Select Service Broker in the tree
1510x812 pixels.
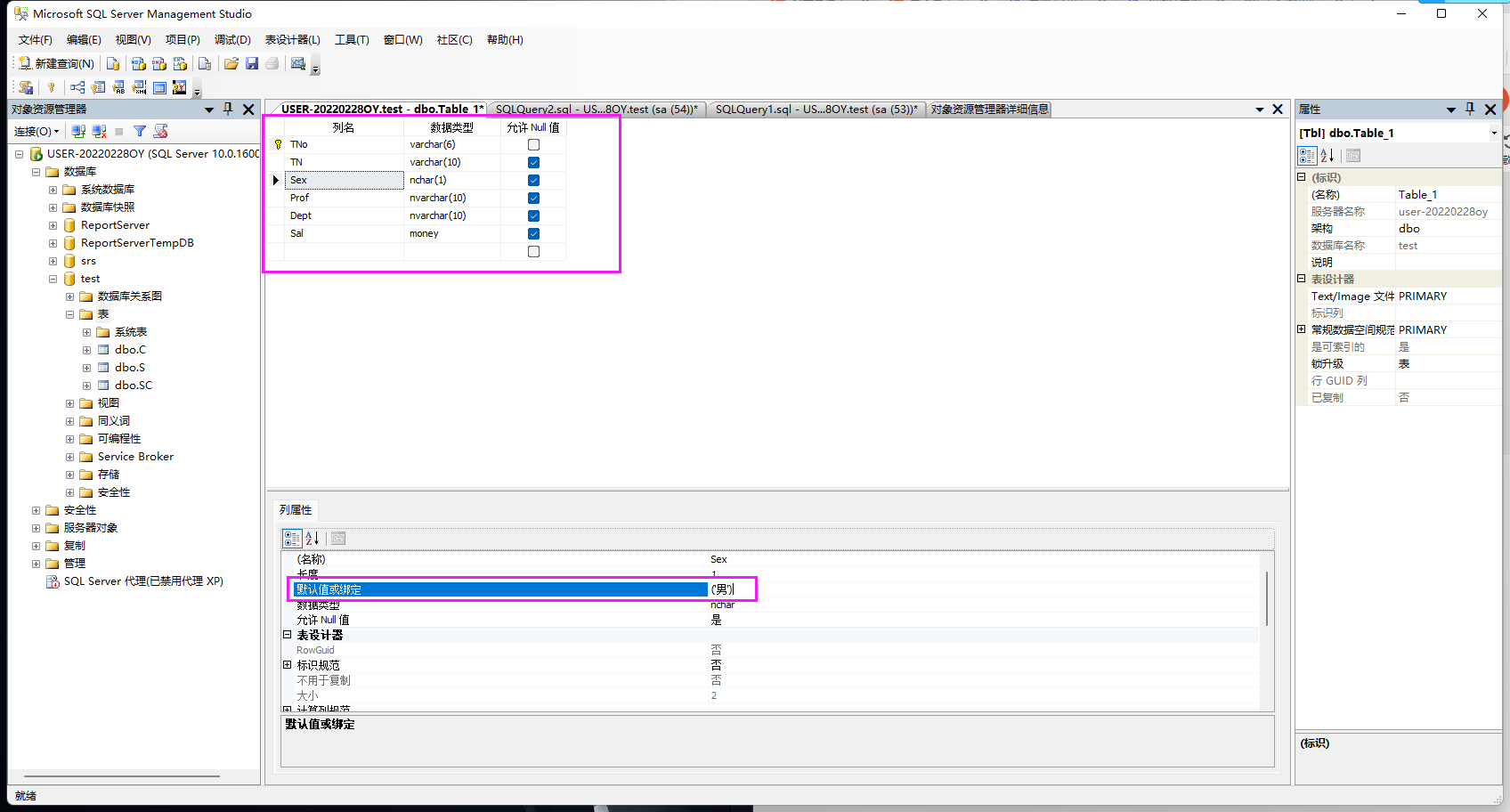pos(135,457)
